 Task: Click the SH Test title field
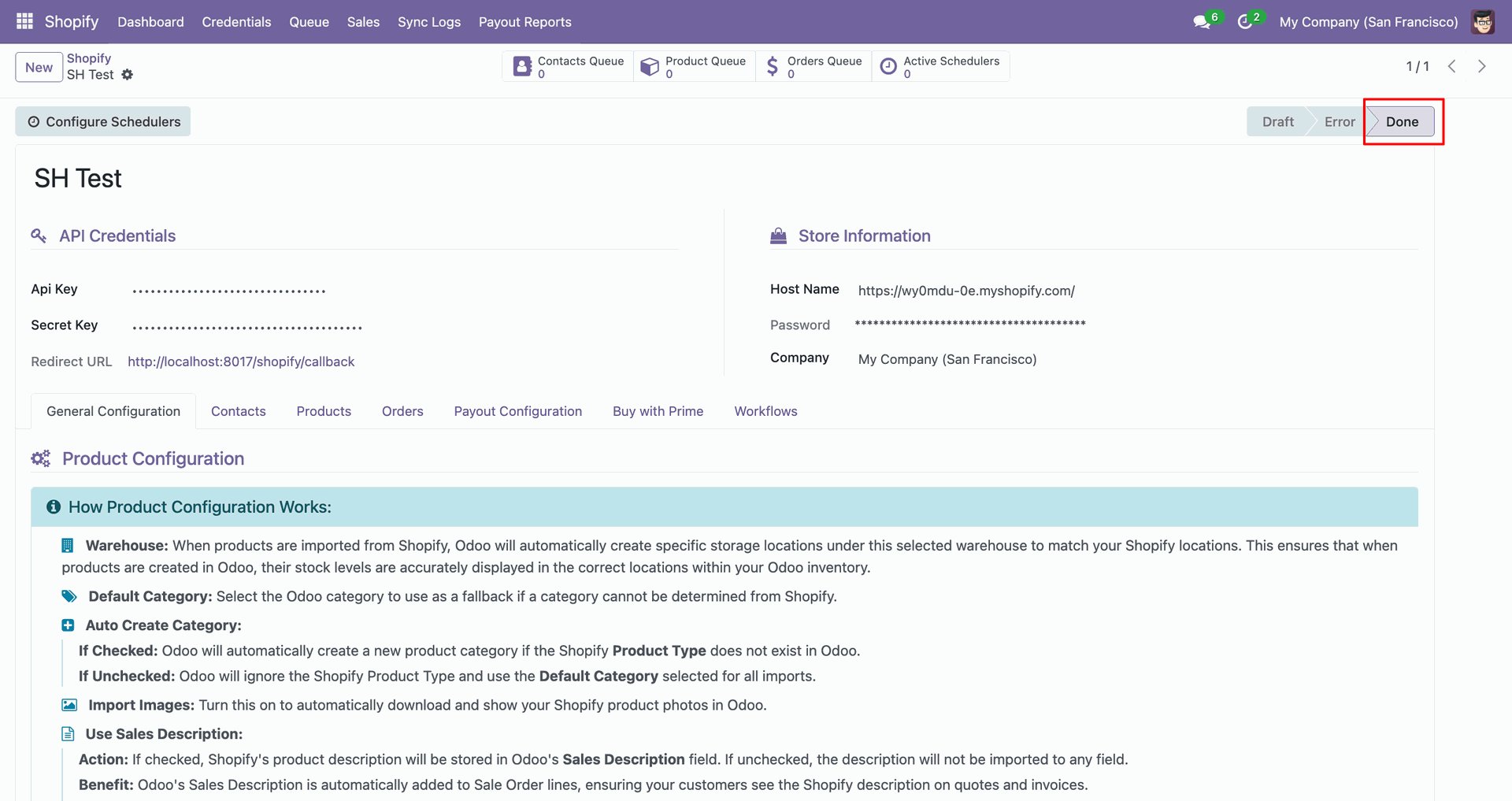(x=78, y=179)
